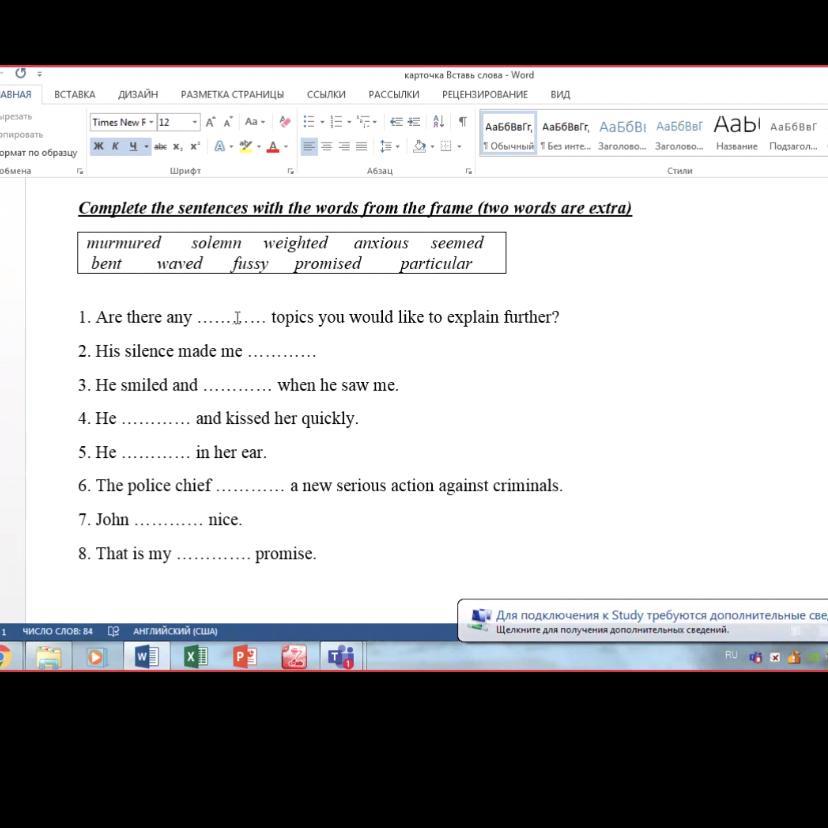The image size is (828, 828).
Task: Apply text highlight color marker
Action: click(245, 146)
